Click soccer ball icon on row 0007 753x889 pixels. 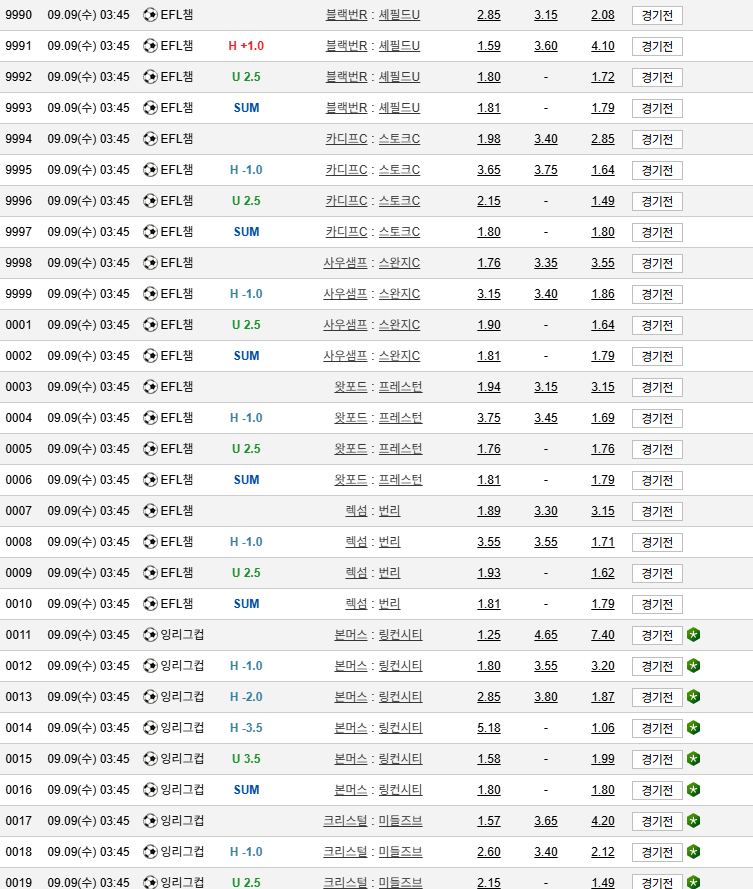point(150,511)
